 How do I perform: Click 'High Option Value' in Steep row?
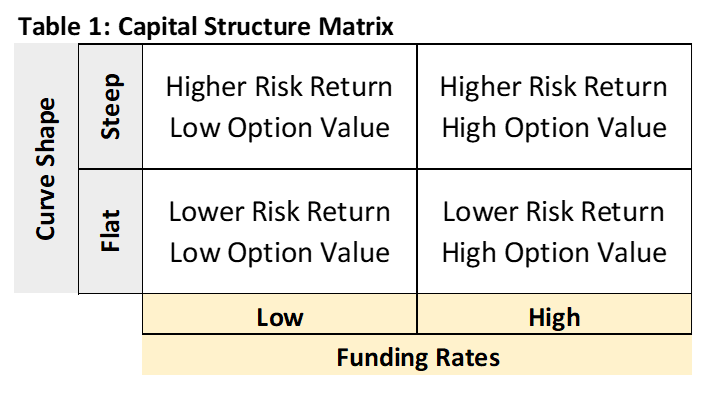tap(554, 128)
